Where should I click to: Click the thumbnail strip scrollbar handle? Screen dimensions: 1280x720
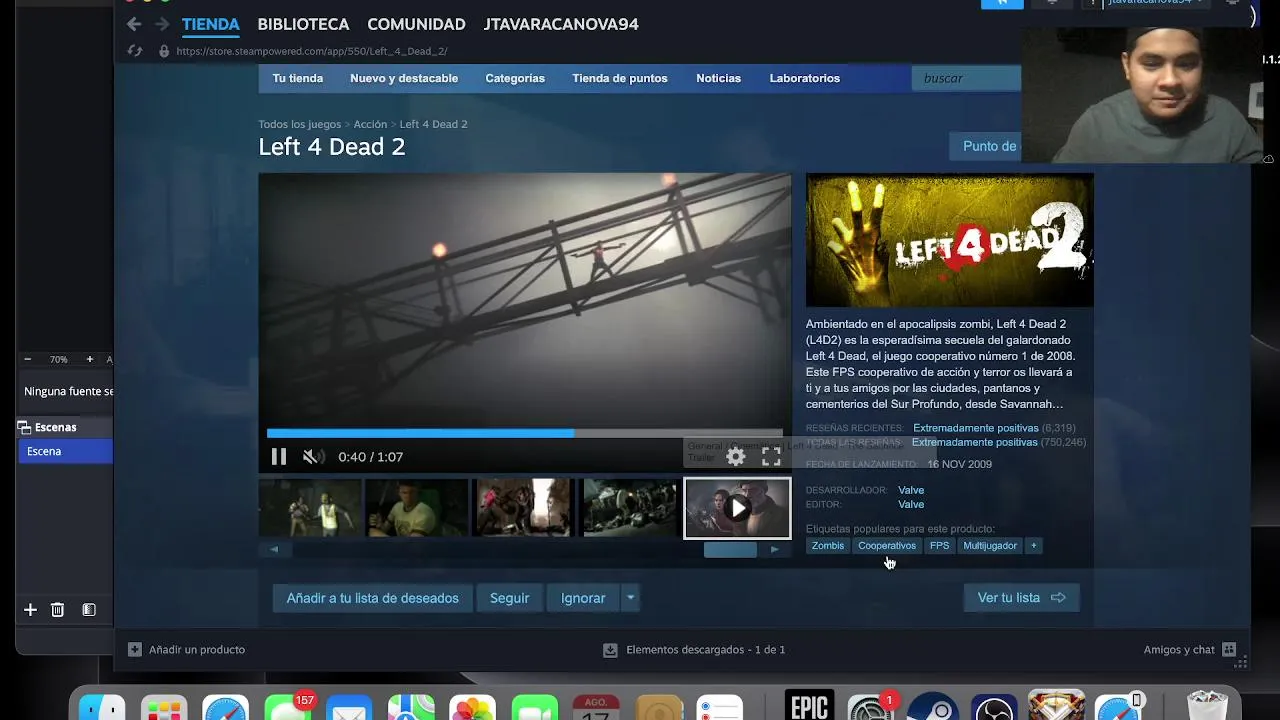point(730,549)
